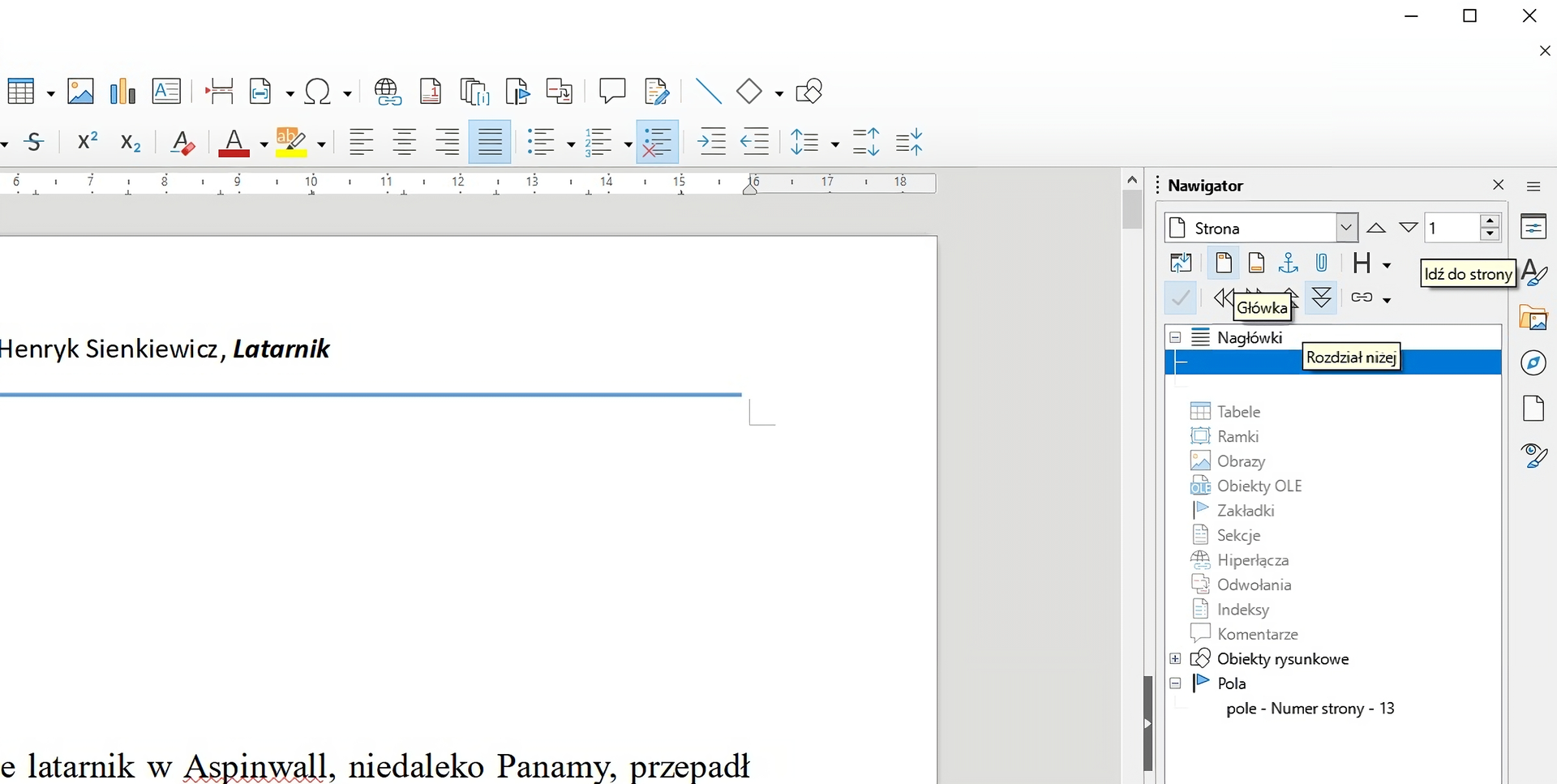Increase paragraph indent

[x=712, y=143]
